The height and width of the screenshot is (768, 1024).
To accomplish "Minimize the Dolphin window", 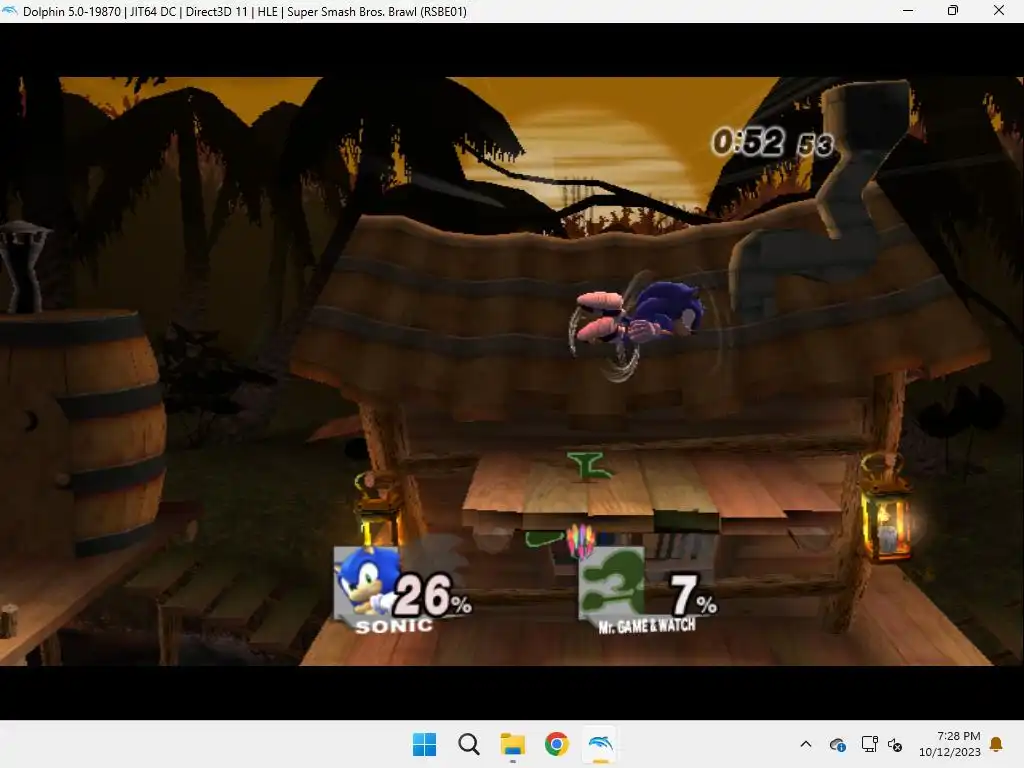I will (908, 10).
